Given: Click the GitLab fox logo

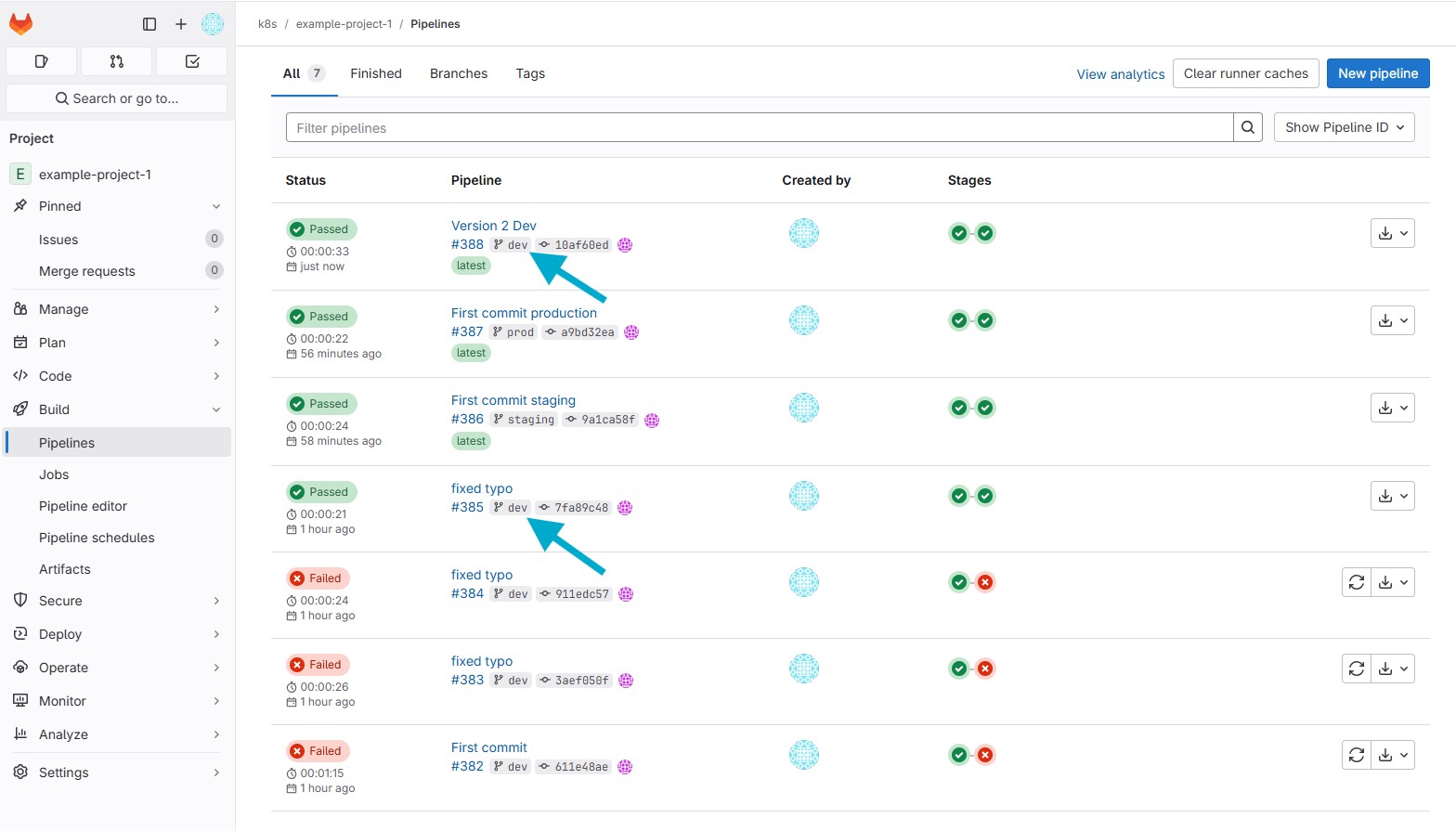Looking at the screenshot, I should (20, 24).
